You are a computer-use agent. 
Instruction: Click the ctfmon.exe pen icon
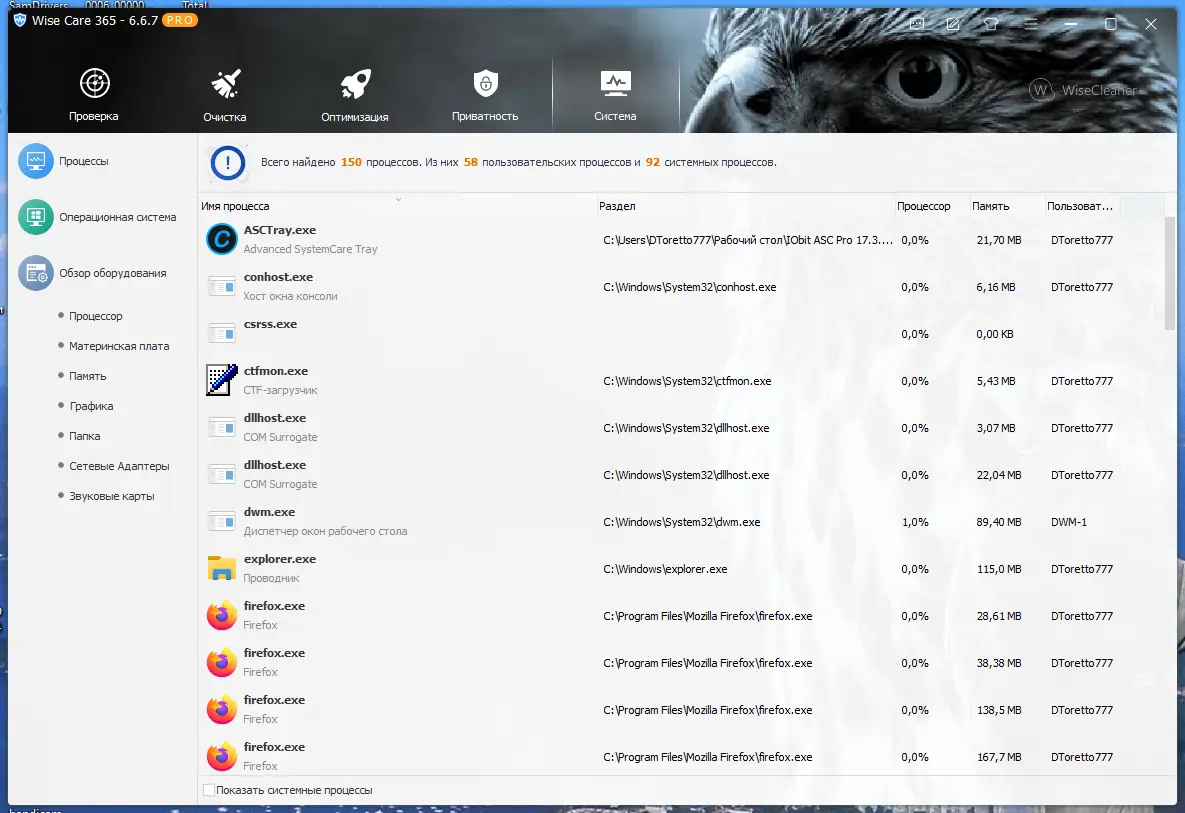tap(221, 380)
